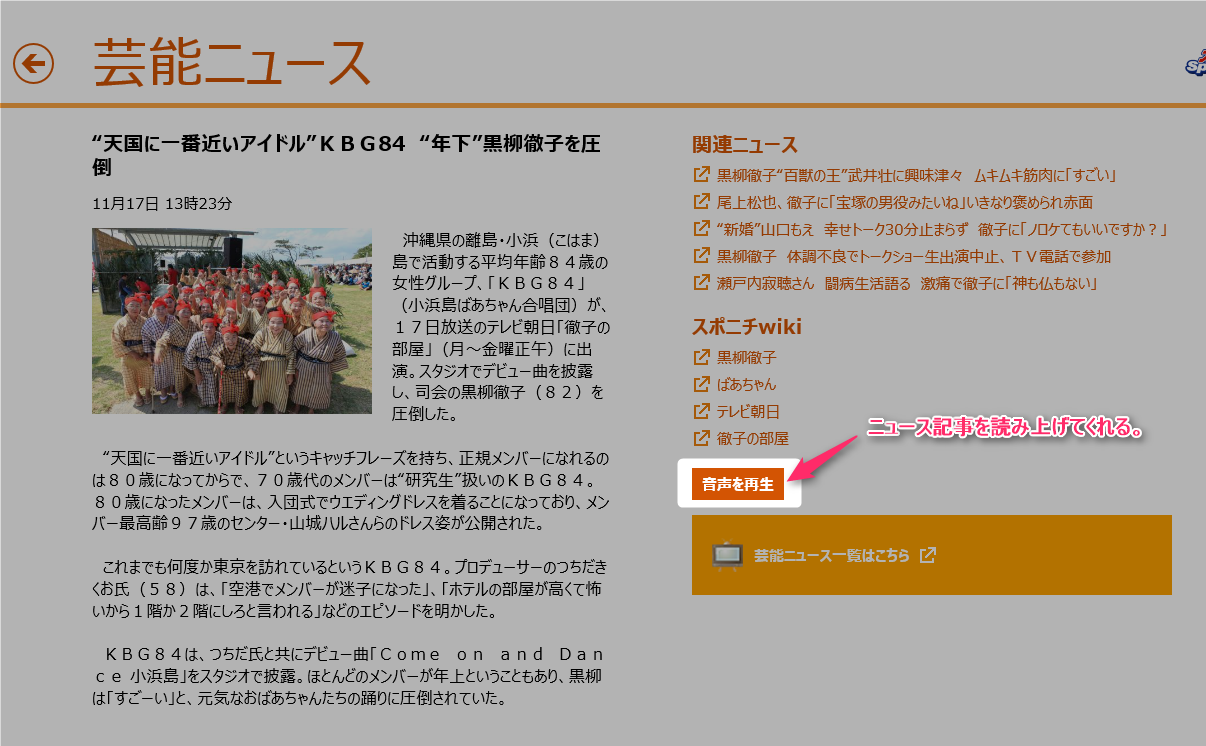Click the KBG84 group photo thumbnail
This screenshot has height=746, width=1206.
(x=232, y=321)
